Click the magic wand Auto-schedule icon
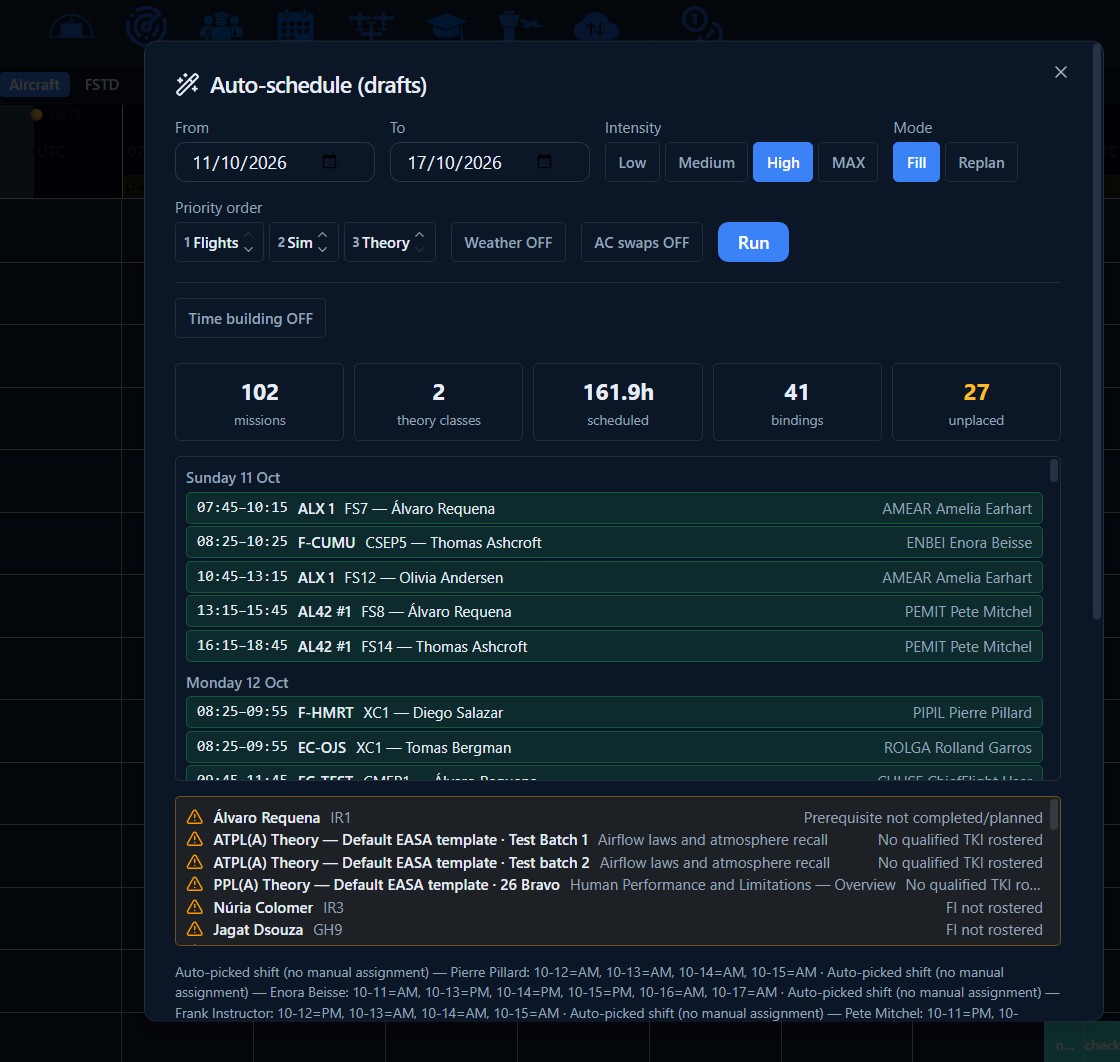Image resolution: width=1120 pixels, height=1062 pixels. (187, 84)
